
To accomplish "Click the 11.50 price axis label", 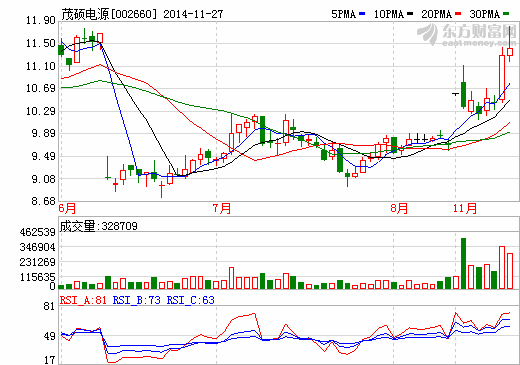I will coord(41,43).
